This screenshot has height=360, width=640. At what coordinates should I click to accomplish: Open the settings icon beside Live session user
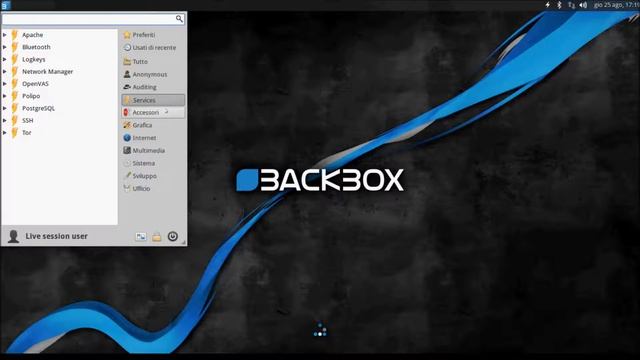pyautogui.click(x=141, y=237)
